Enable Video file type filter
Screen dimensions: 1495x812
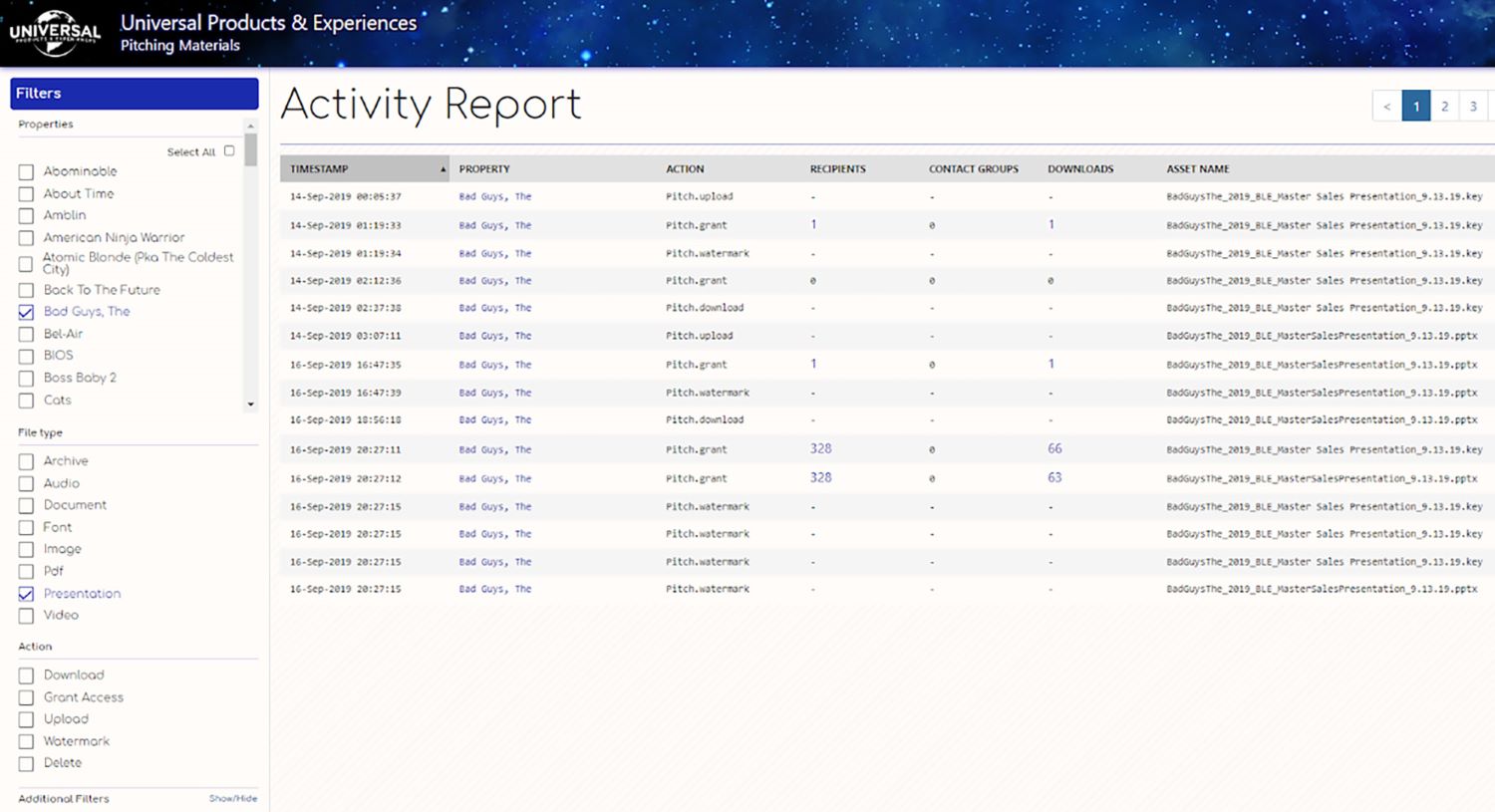click(26, 616)
